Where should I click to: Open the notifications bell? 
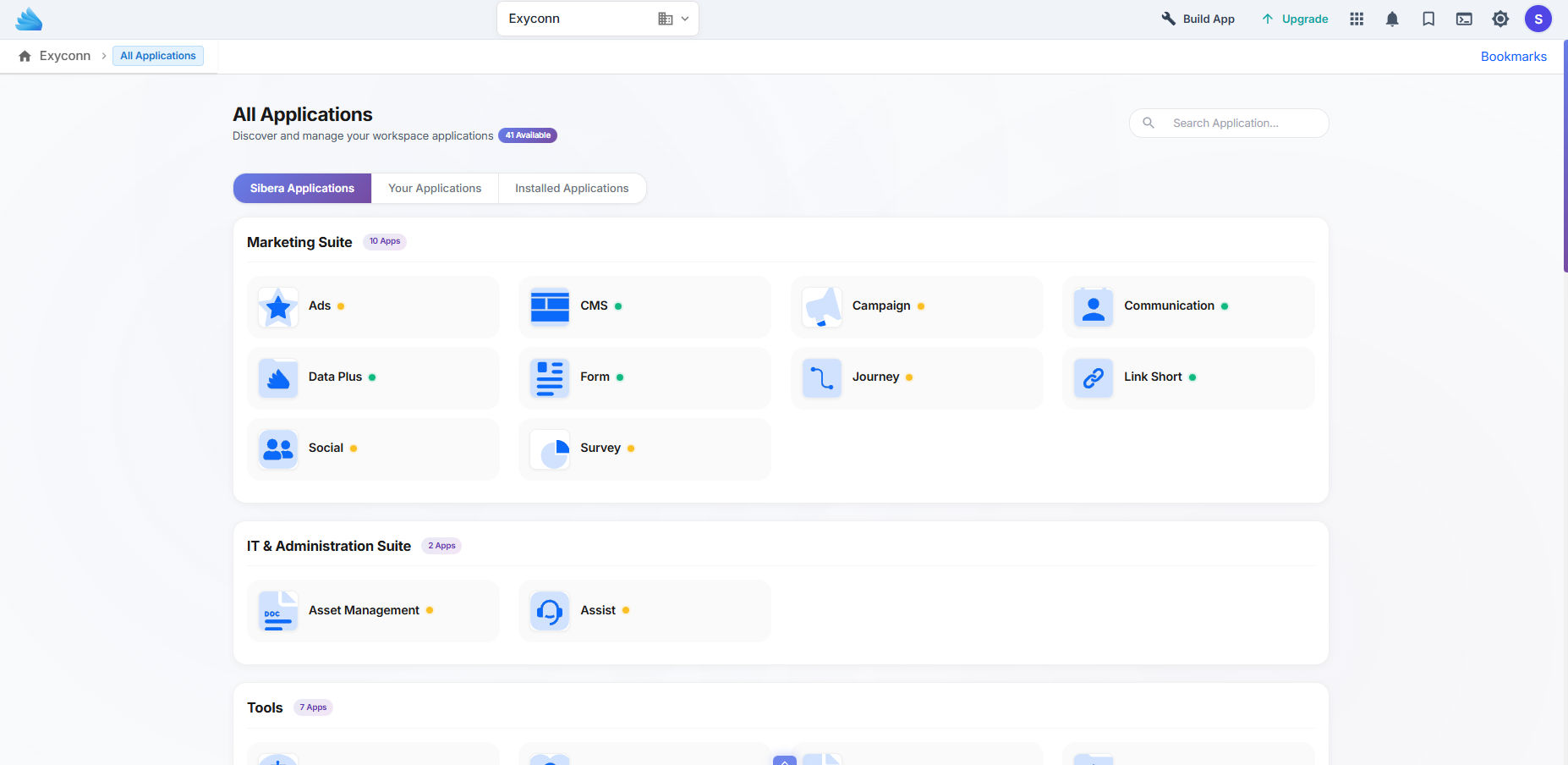click(x=1392, y=18)
